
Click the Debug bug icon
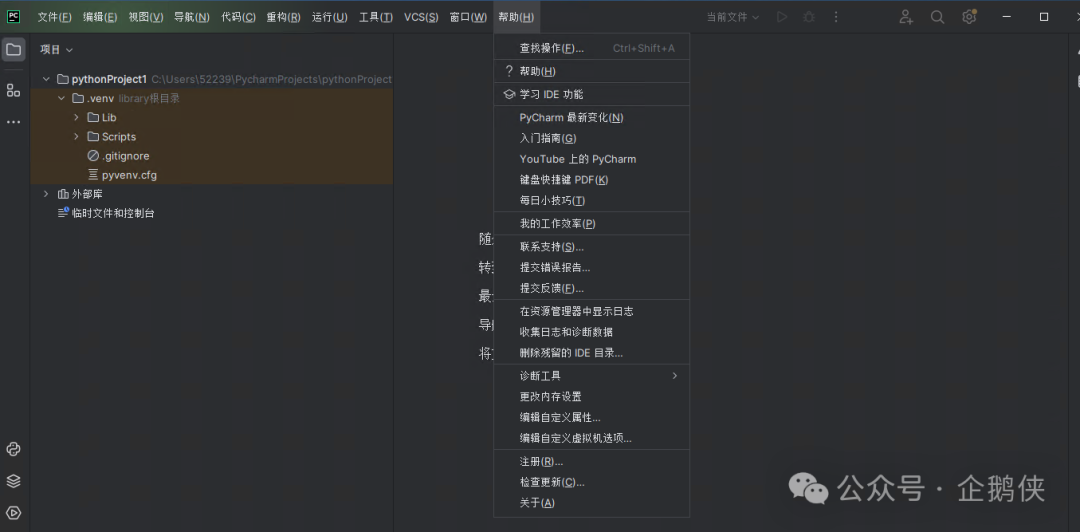[809, 17]
